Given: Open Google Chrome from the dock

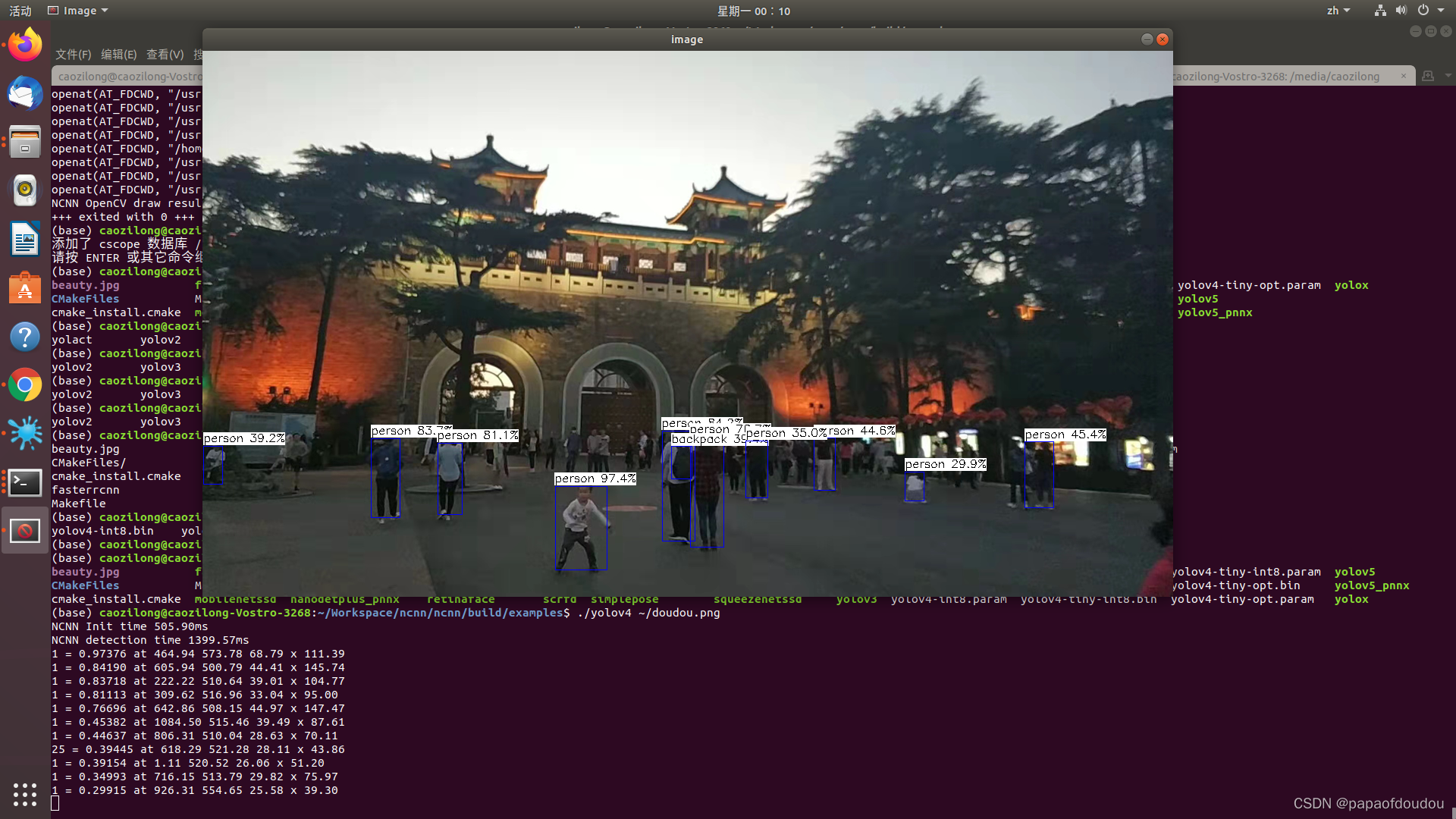Looking at the screenshot, I should coord(25,385).
